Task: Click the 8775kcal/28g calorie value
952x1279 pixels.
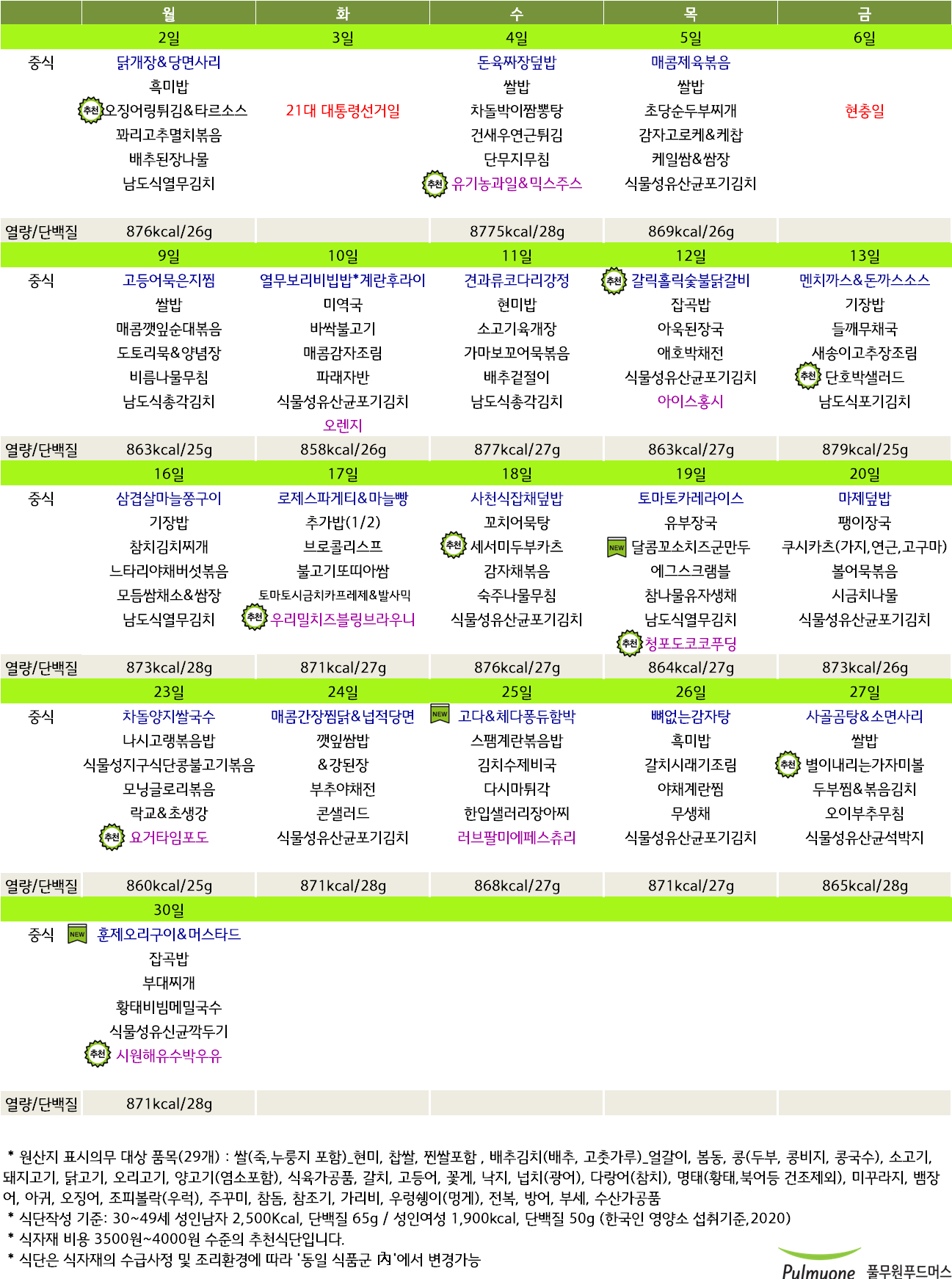Action: pyautogui.click(x=517, y=232)
